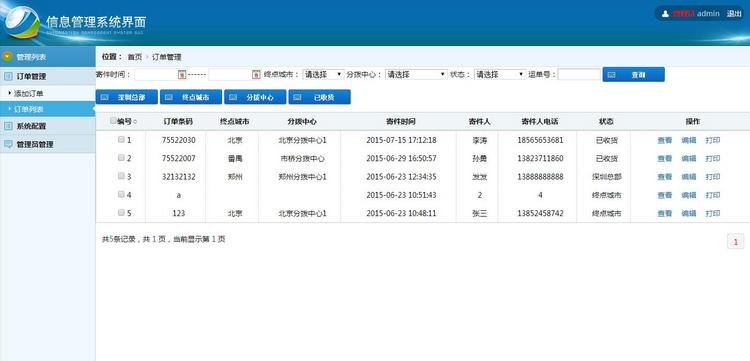Click sender name 张三

coord(479,213)
